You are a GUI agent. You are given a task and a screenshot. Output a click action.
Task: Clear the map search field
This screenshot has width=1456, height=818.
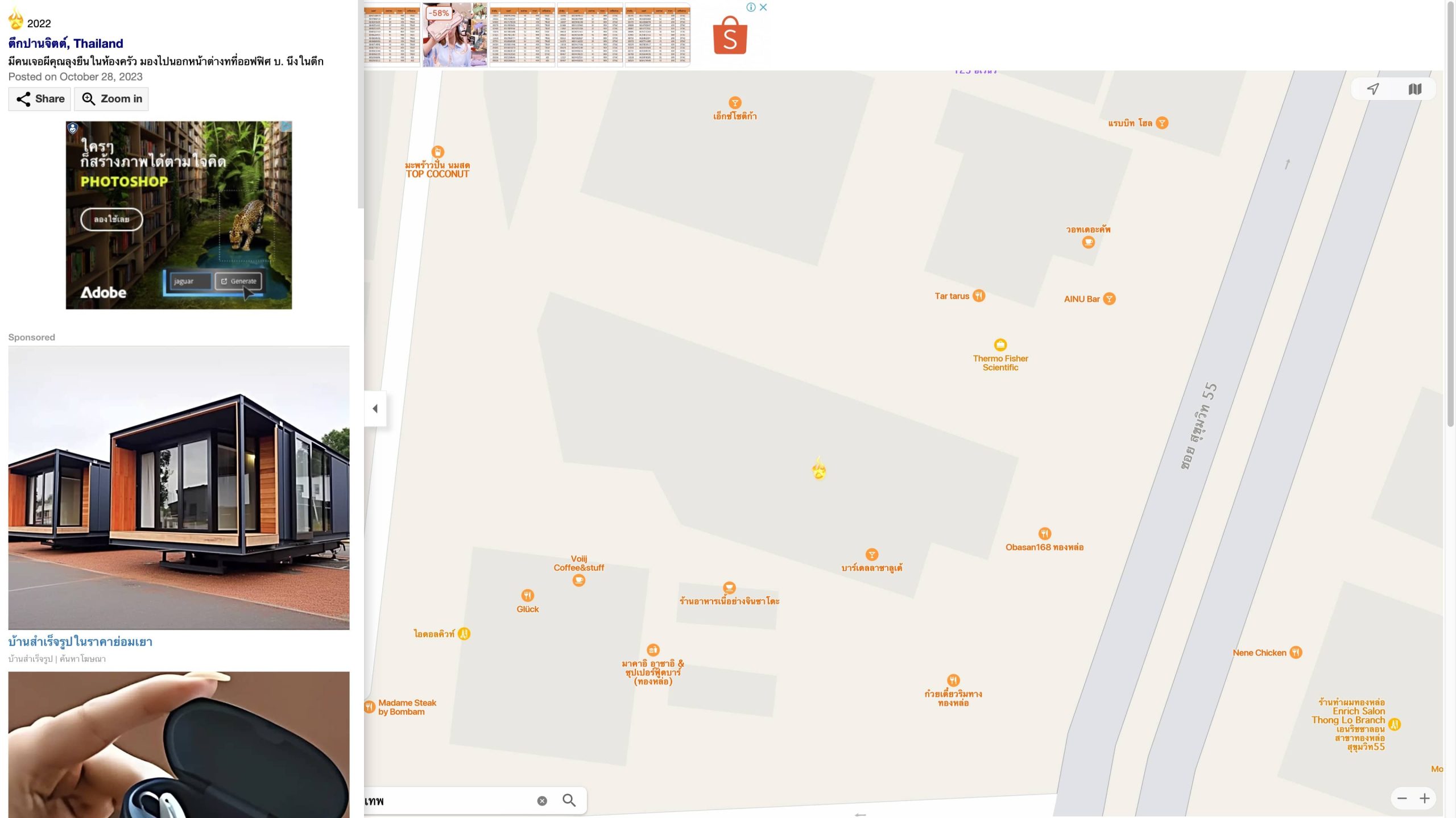pyautogui.click(x=542, y=800)
